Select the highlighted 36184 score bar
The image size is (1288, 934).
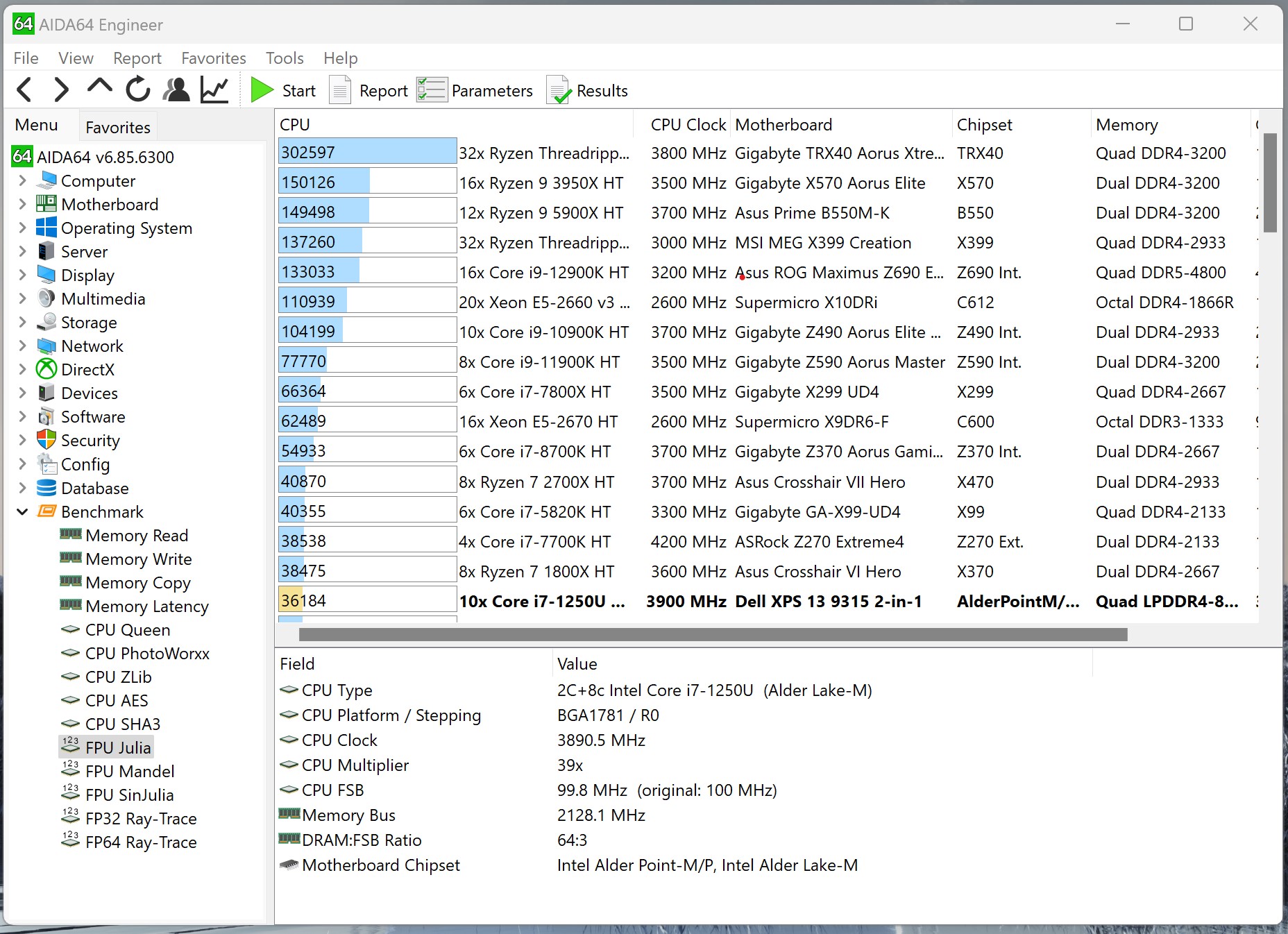click(x=367, y=600)
